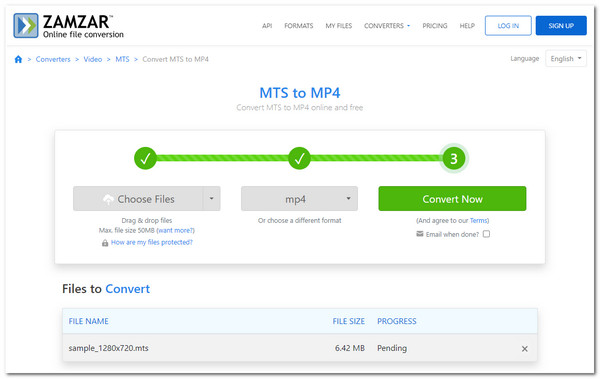Click the Convert MTS to MP4 breadcrumb text
Viewport: 600px width, 379px height.
tap(175, 59)
